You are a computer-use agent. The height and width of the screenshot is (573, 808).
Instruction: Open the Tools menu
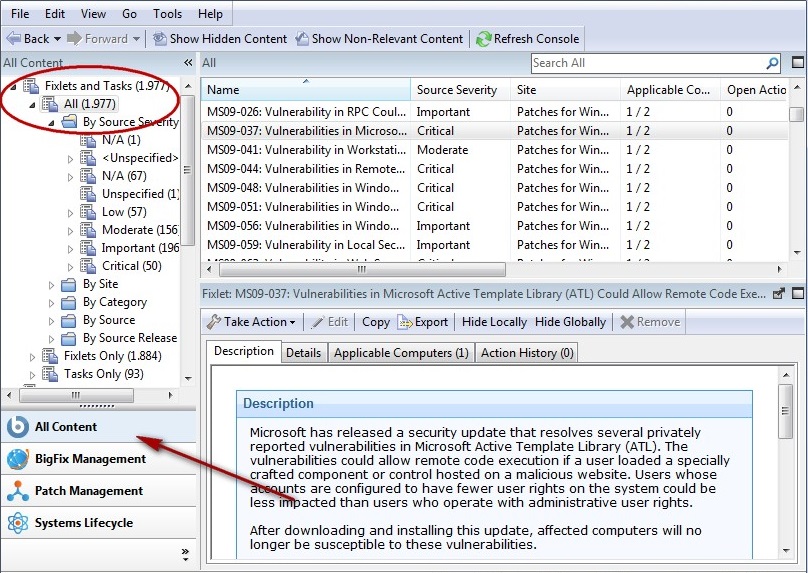(167, 13)
